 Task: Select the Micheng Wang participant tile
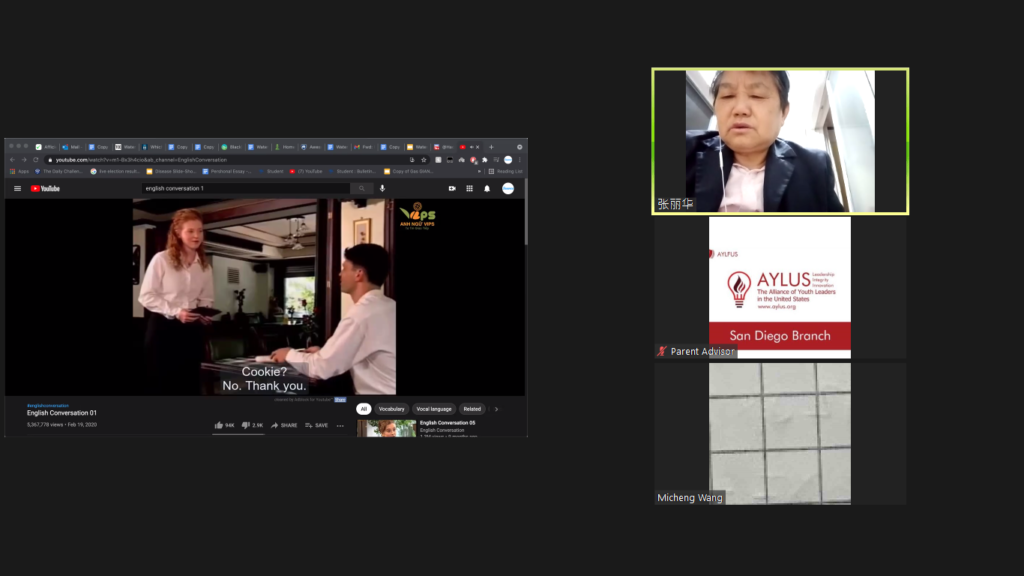click(x=780, y=434)
